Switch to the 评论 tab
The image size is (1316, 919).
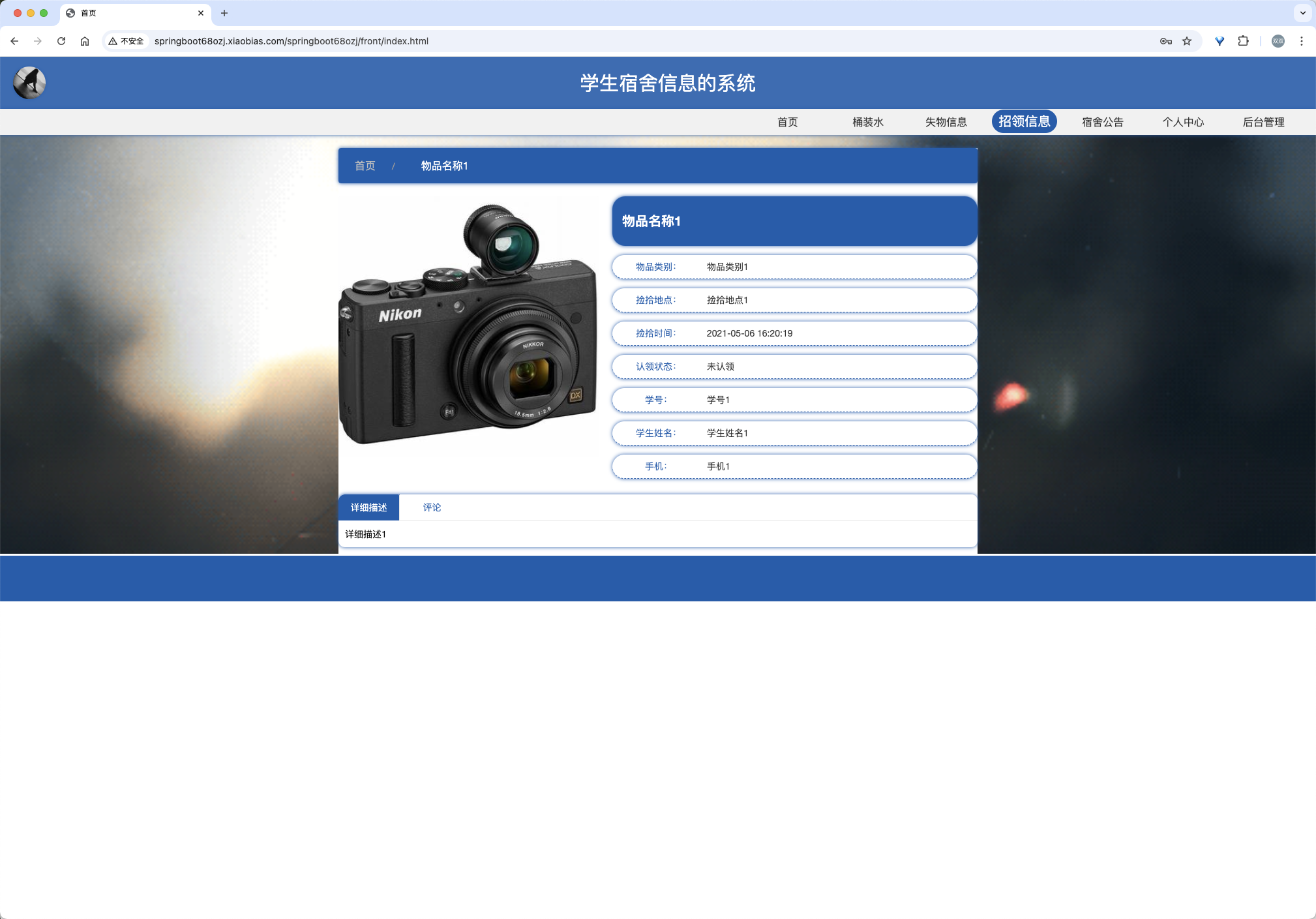(x=432, y=507)
